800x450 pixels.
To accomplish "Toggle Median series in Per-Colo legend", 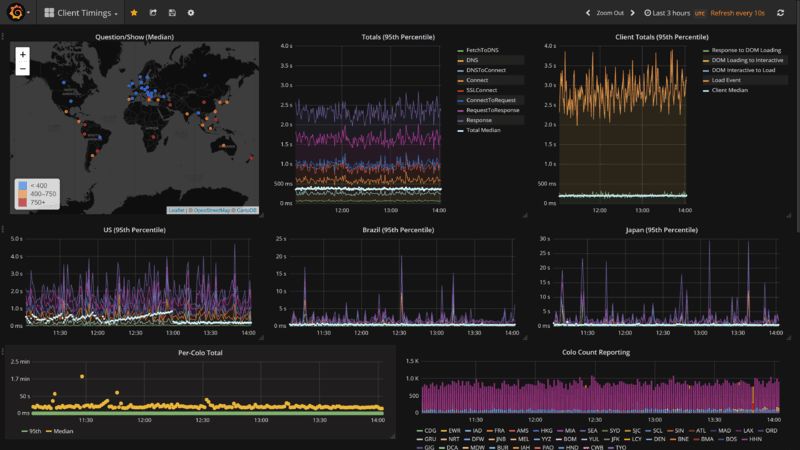I will [x=63, y=431].
